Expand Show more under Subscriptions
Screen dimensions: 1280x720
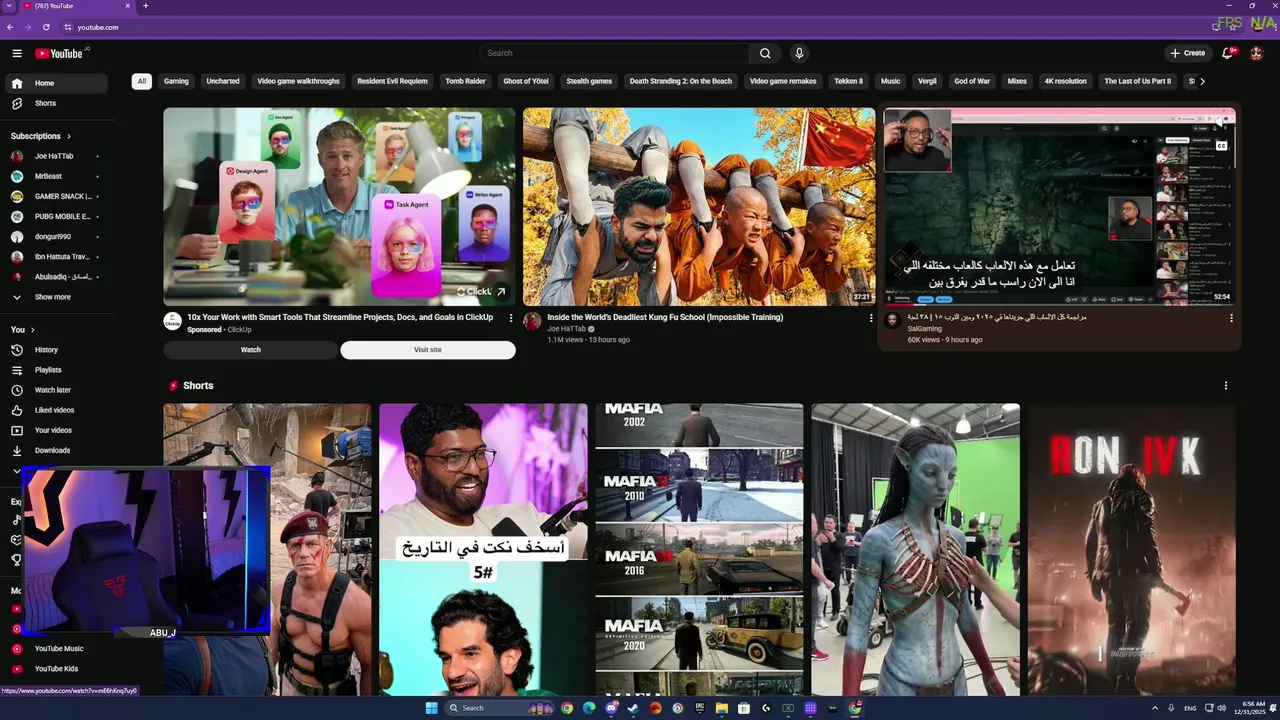click(x=58, y=297)
